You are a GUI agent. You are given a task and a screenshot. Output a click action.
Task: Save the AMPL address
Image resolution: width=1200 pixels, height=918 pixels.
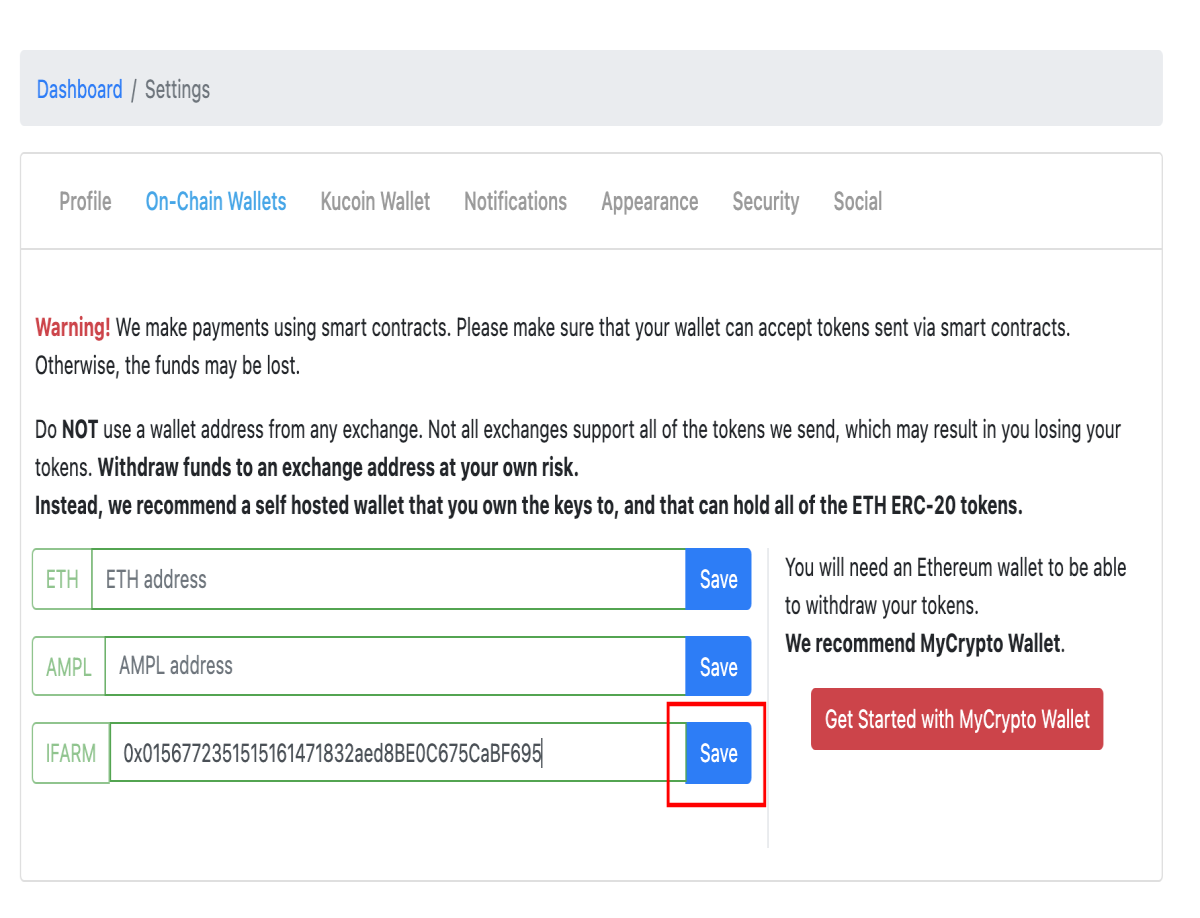coord(718,666)
